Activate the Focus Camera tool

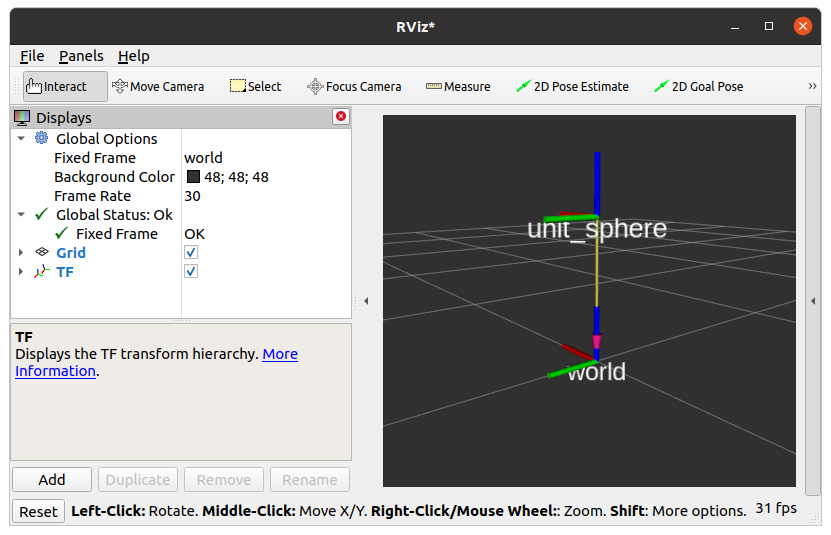click(354, 86)
